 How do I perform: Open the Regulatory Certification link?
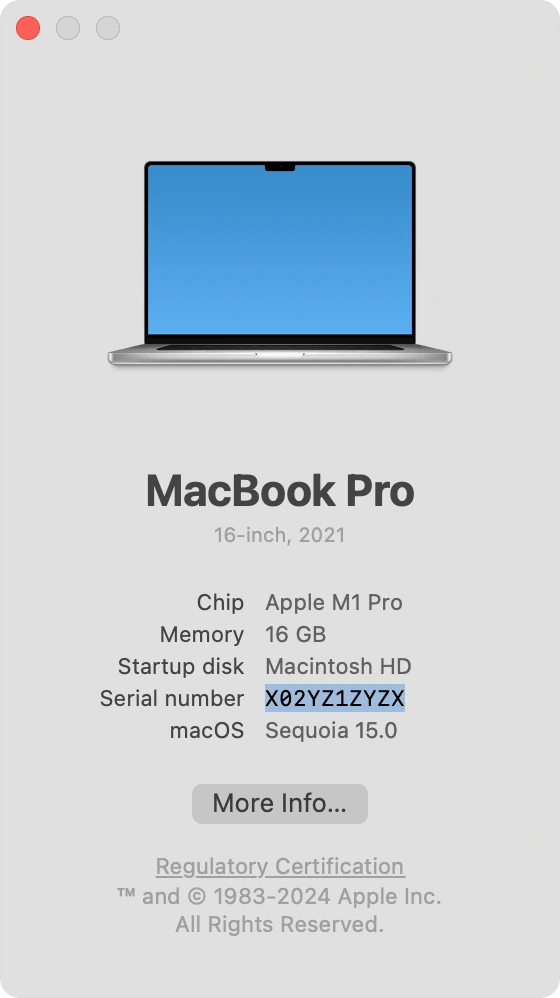pyautogui.click(x=280, y=866)
